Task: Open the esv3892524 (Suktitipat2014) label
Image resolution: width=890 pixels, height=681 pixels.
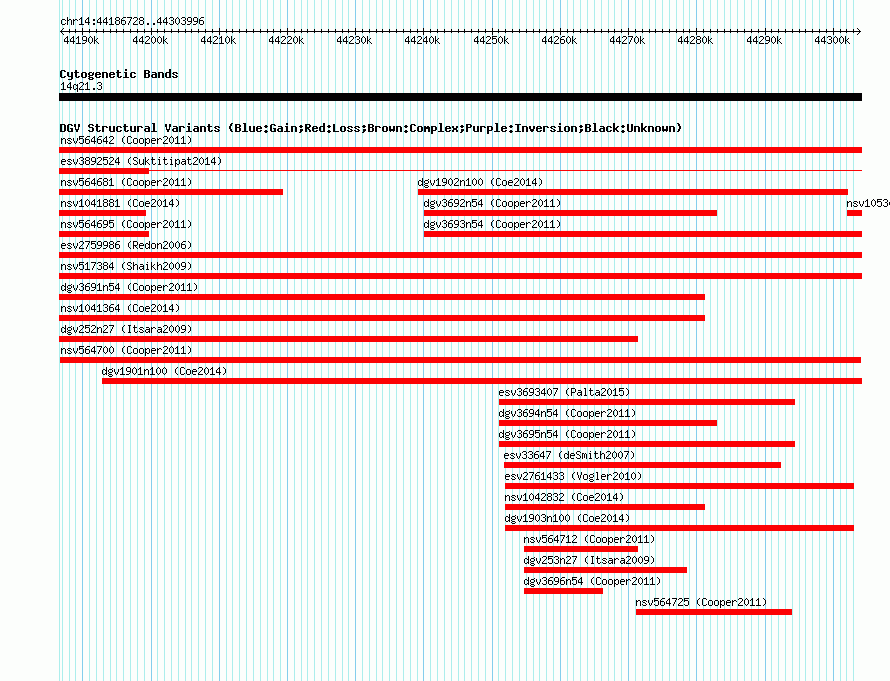Action: pyautogui.click(x=141, y=161)
